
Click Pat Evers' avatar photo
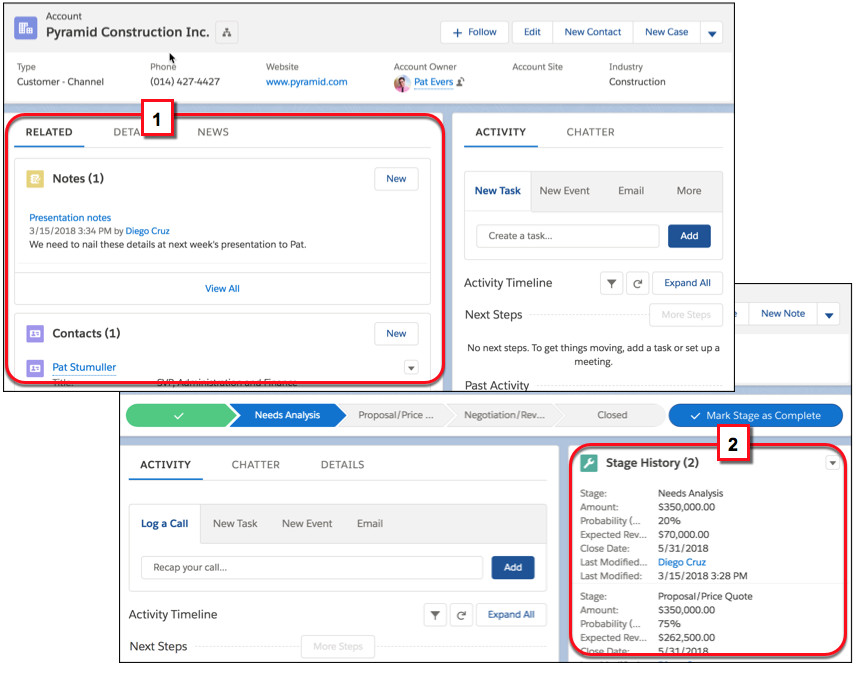click(402, 83)
